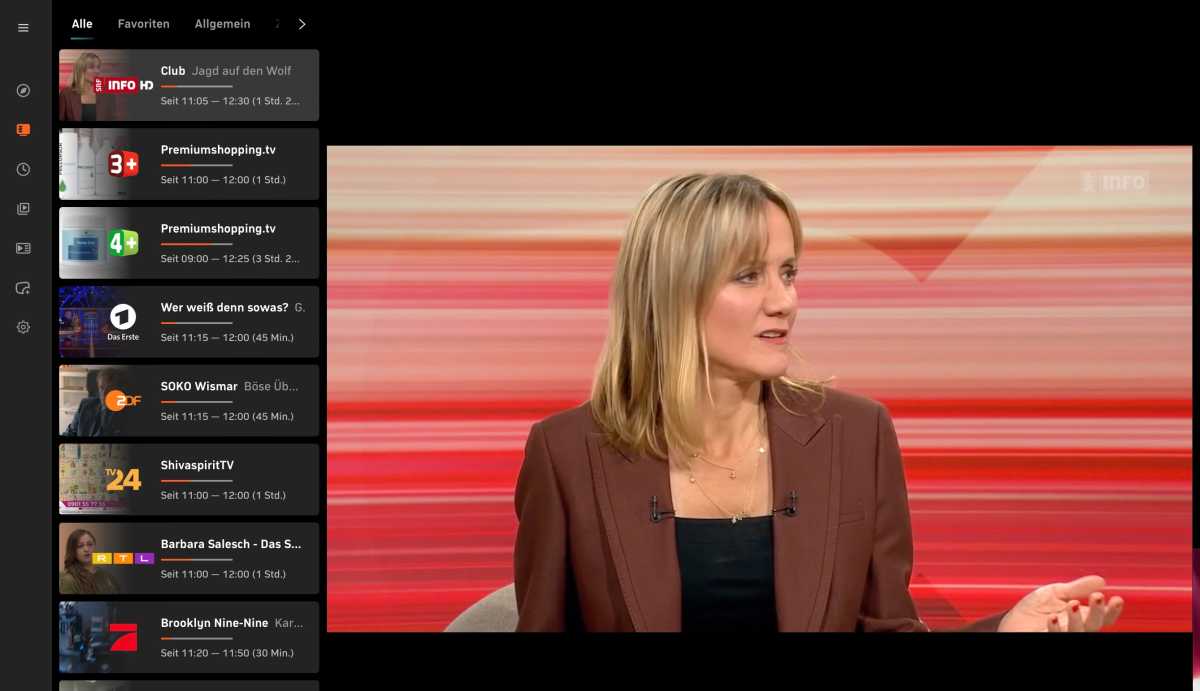
Task: Click the SRF Info HD channel logo
Action: (x=123, y=85)
